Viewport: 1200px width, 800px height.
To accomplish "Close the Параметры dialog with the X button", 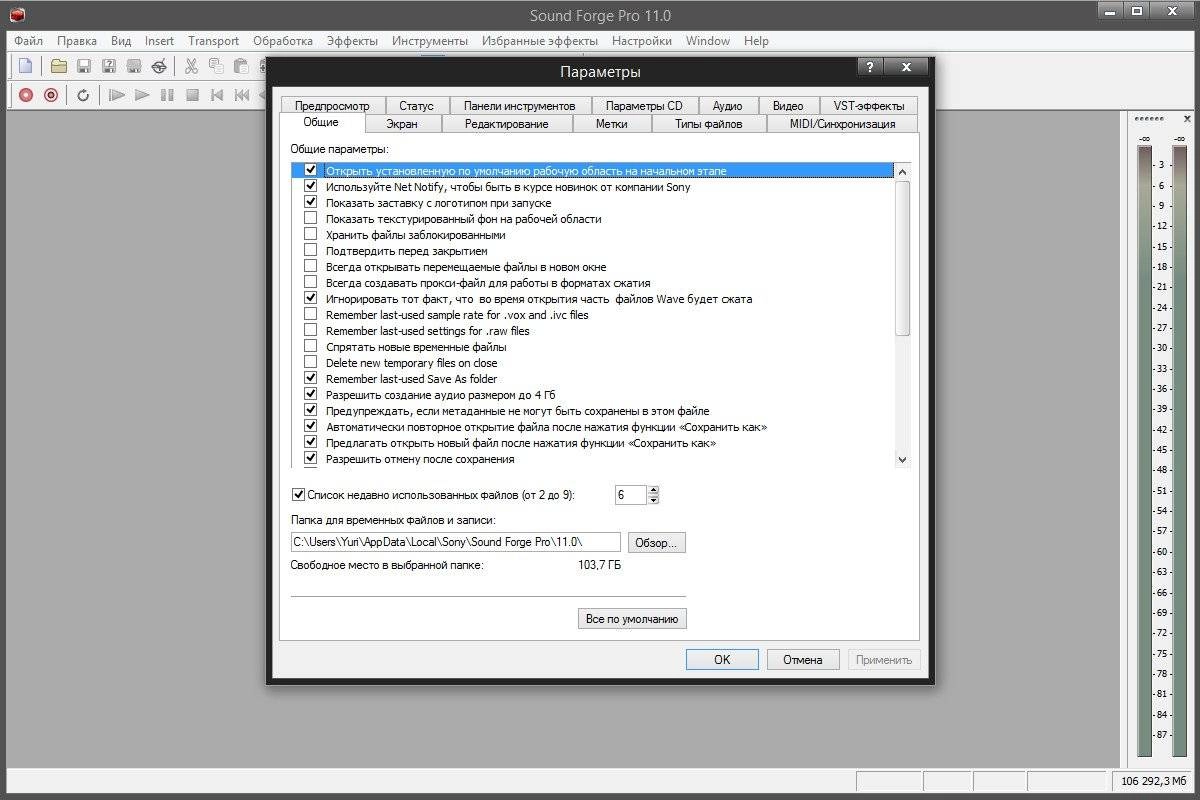I will pyautogui.click(x=906, y=67).
